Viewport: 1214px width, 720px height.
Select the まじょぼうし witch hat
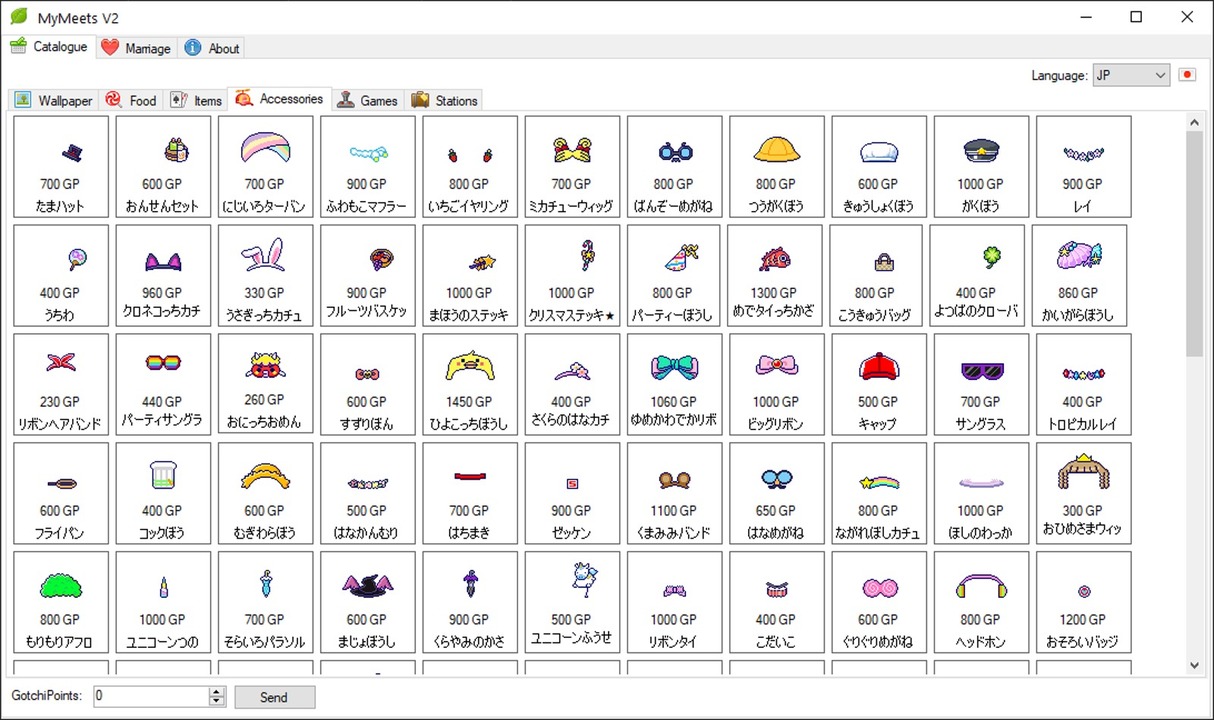point(368,602)
